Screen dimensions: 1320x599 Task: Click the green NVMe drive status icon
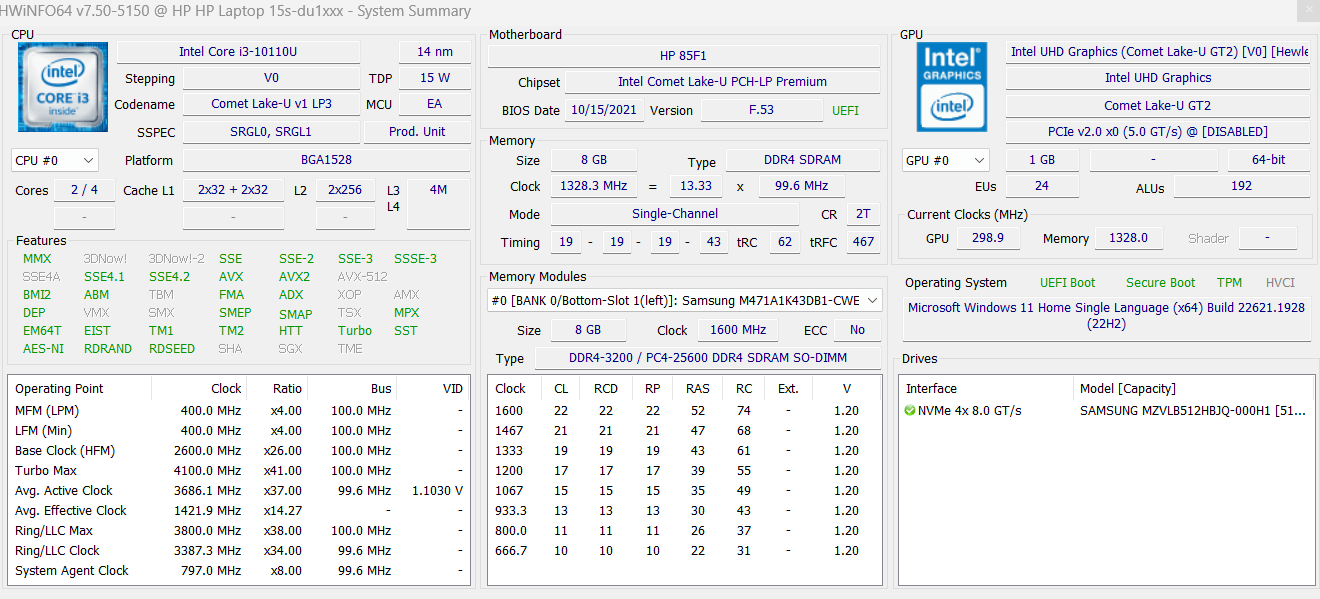[910, 410]
